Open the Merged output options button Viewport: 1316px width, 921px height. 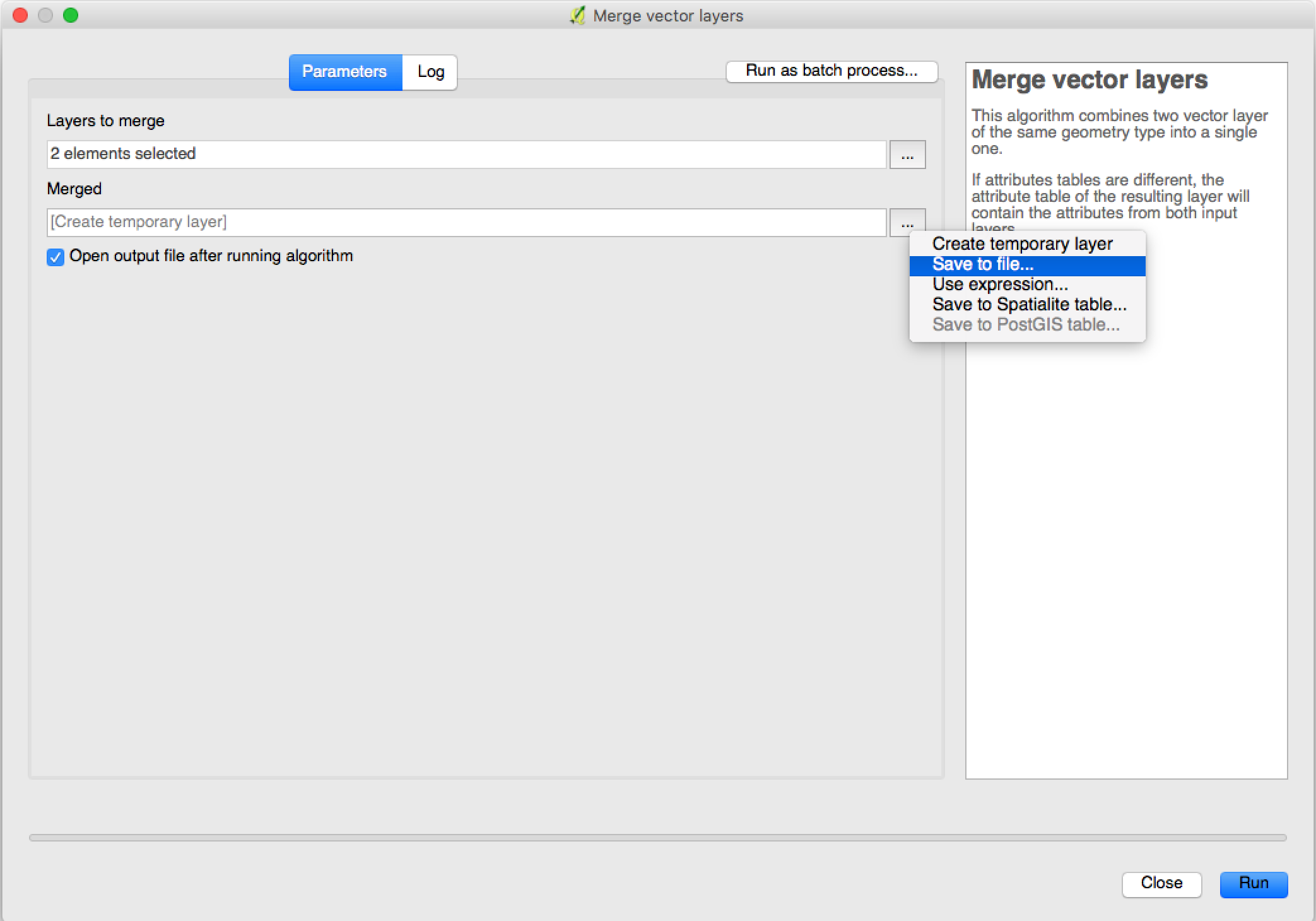[x=907, y=222]
